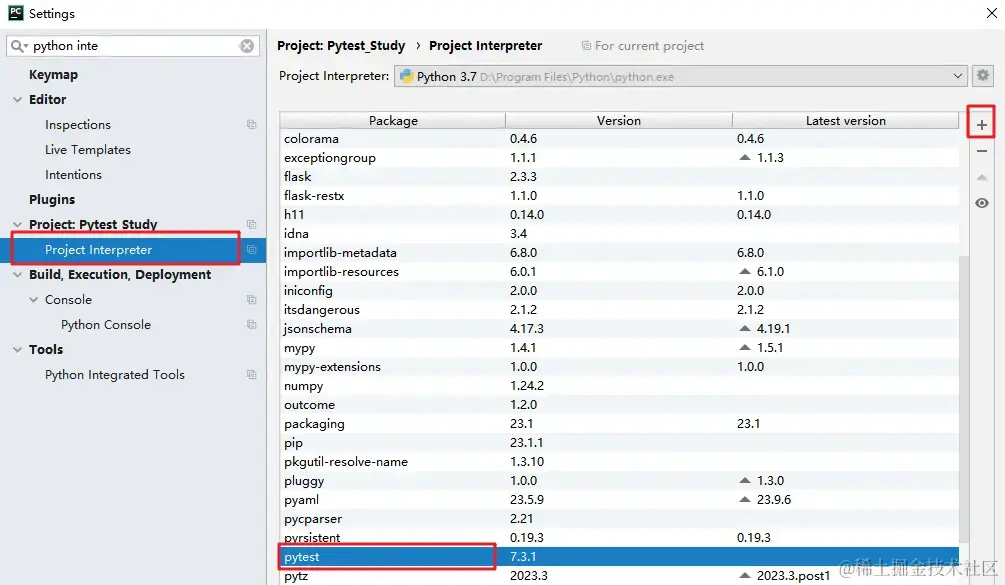1005x585 pixels.
Task: Open the Project Interpreter dropdown
Action: pyautogui.click(x=680, y=76)
